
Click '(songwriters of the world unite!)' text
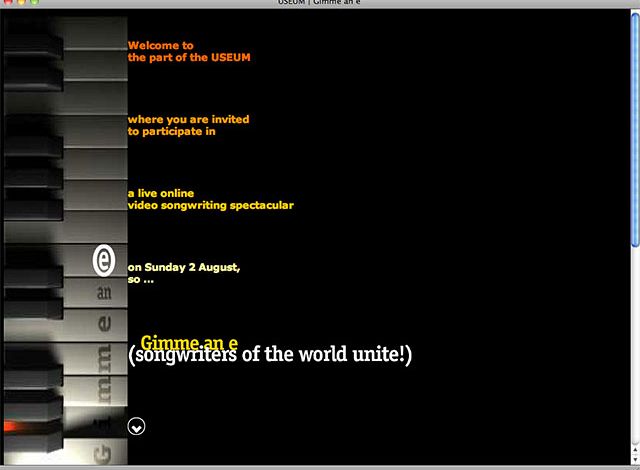[x=270, y=356]
